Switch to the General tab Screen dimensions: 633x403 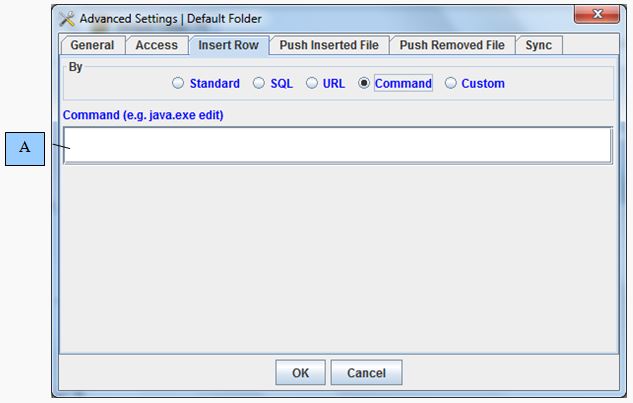pos(92,45)
